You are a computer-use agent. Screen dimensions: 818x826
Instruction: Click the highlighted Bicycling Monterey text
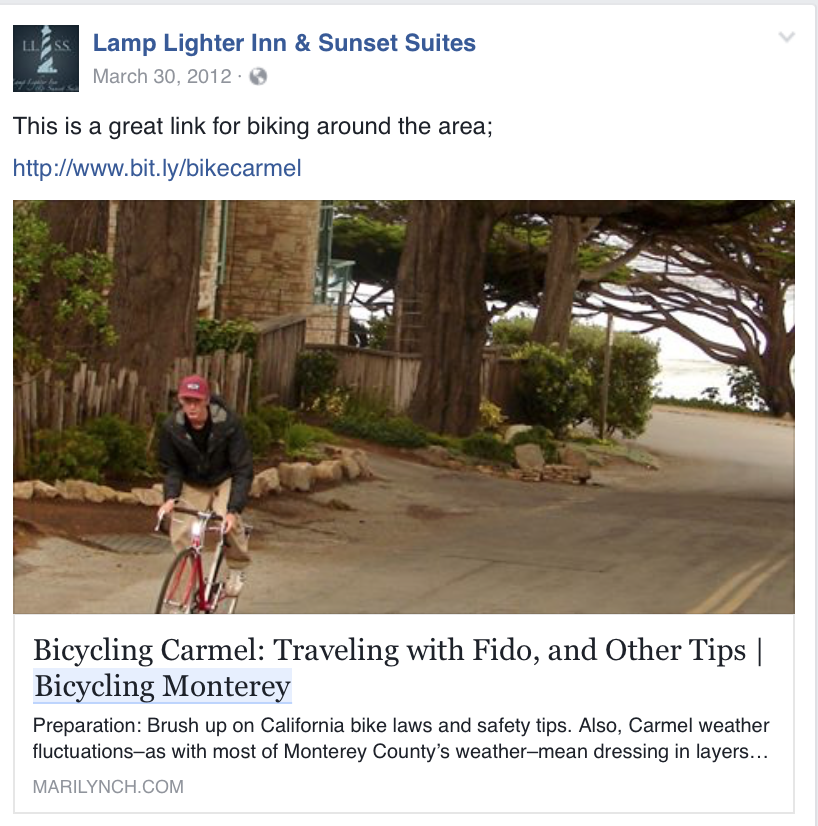[162, 687]
